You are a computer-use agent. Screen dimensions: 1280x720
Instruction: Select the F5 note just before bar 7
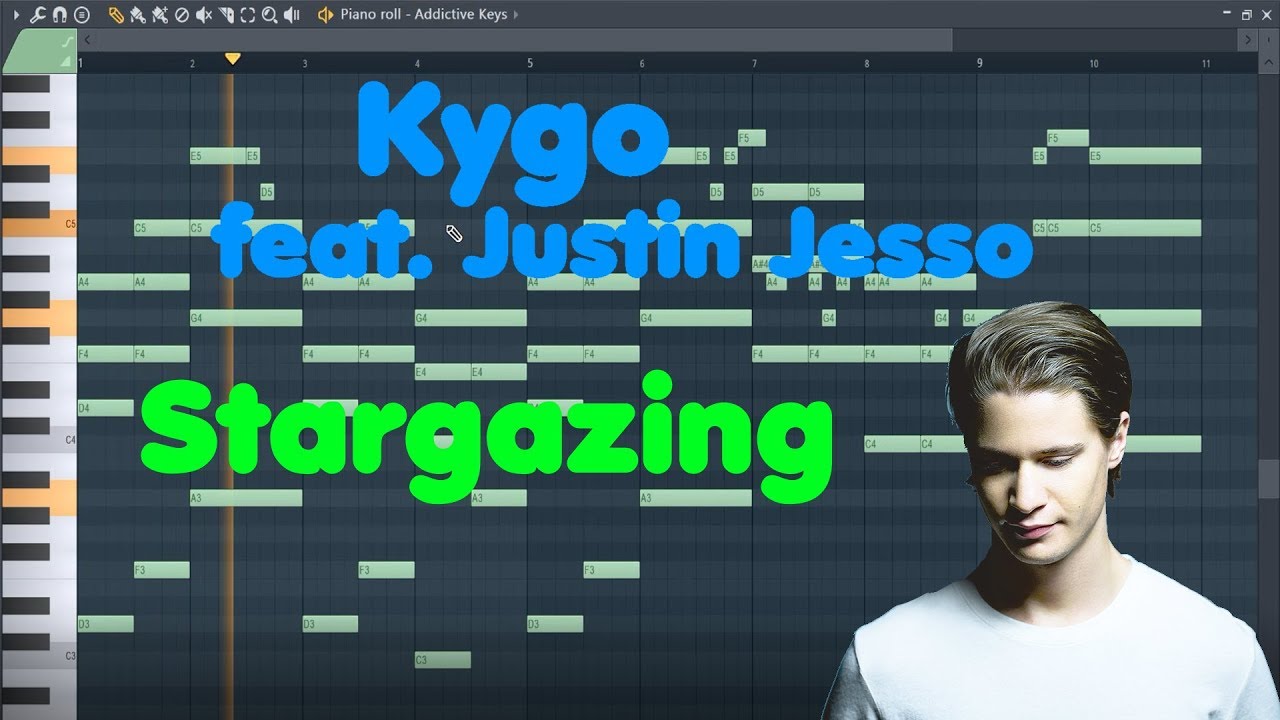click(x=751, y=138)
